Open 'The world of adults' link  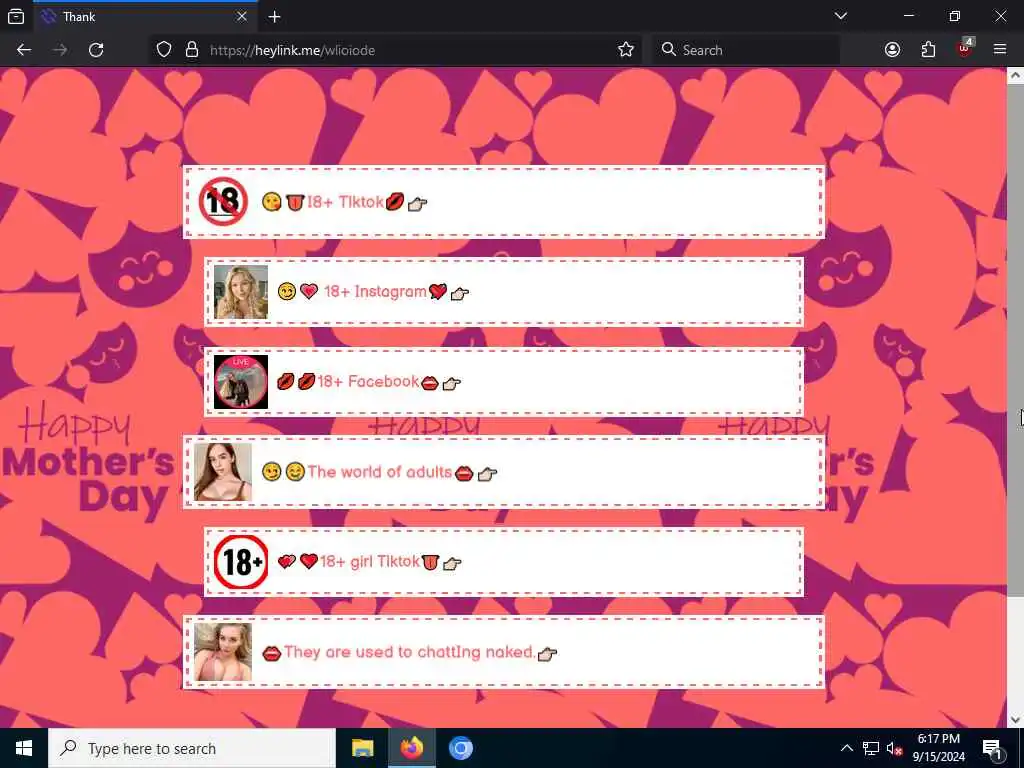[504, 472]
